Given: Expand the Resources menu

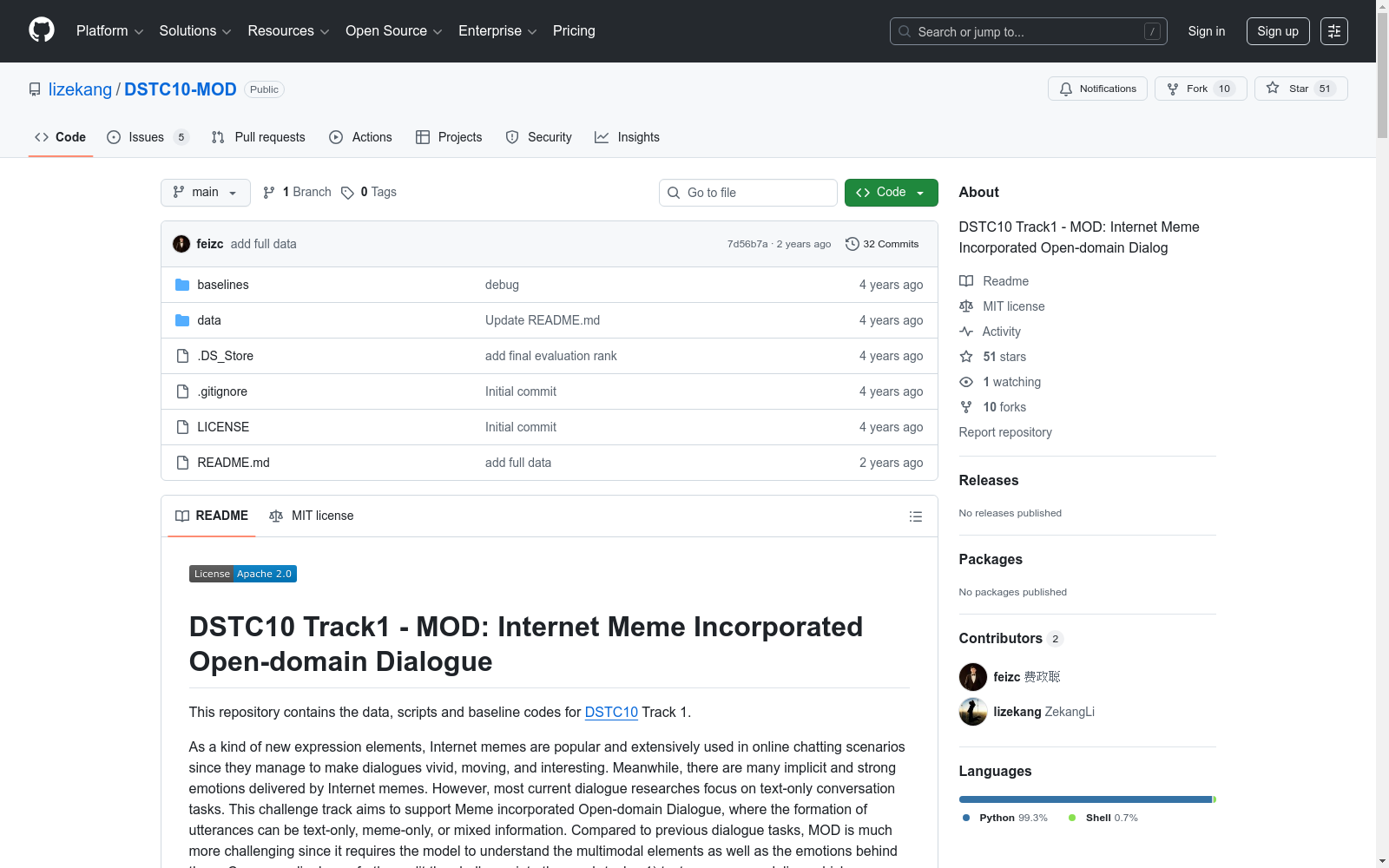Looking at the screenshot, I should coord(288,31).
